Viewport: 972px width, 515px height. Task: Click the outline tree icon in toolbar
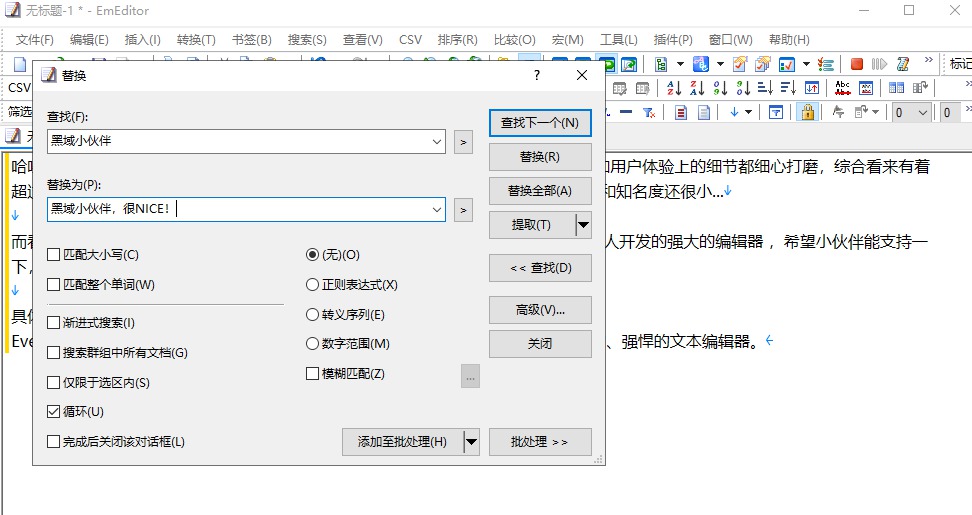(661, 64)
